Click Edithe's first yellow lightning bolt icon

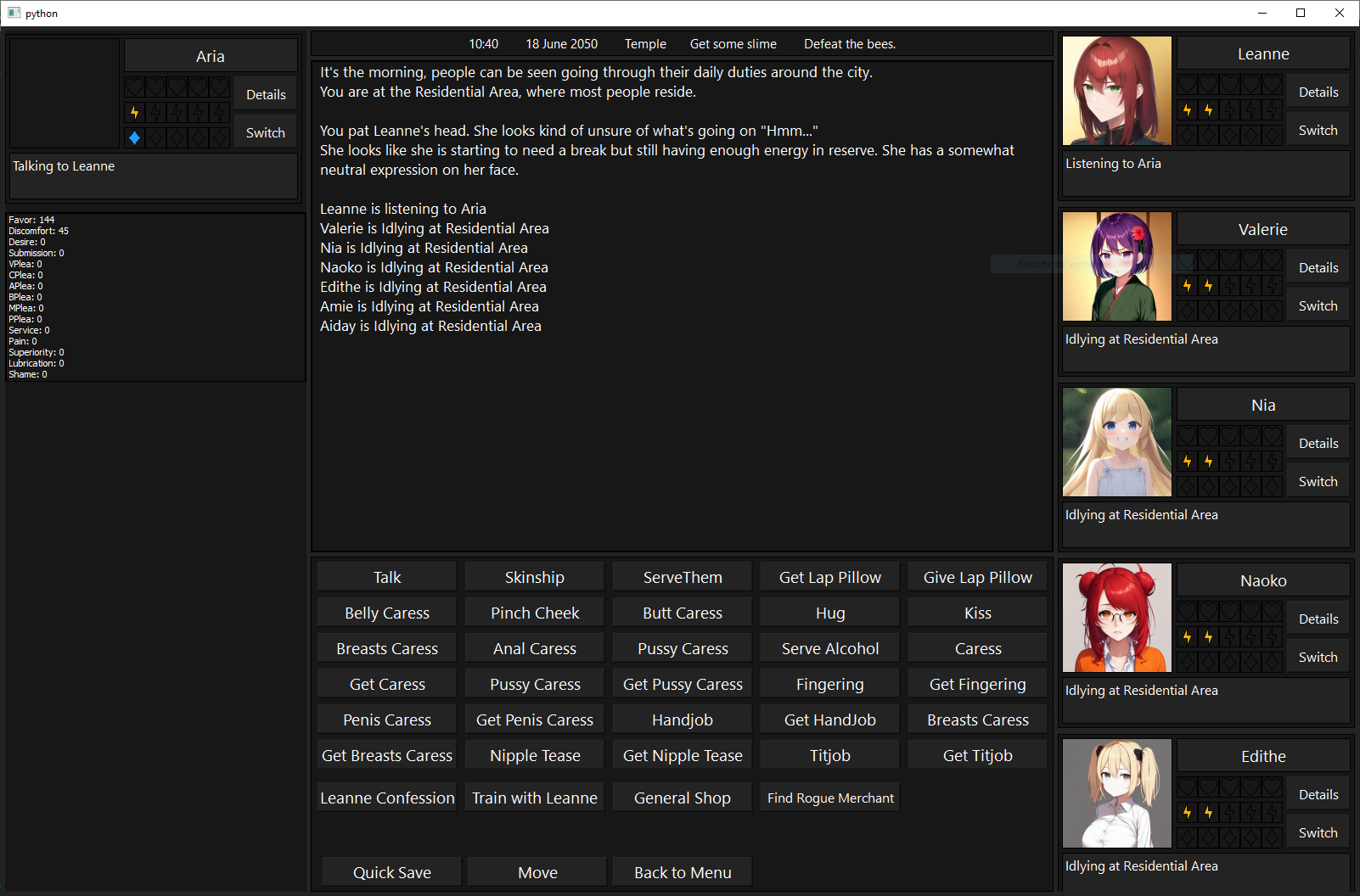(1187, 812)
